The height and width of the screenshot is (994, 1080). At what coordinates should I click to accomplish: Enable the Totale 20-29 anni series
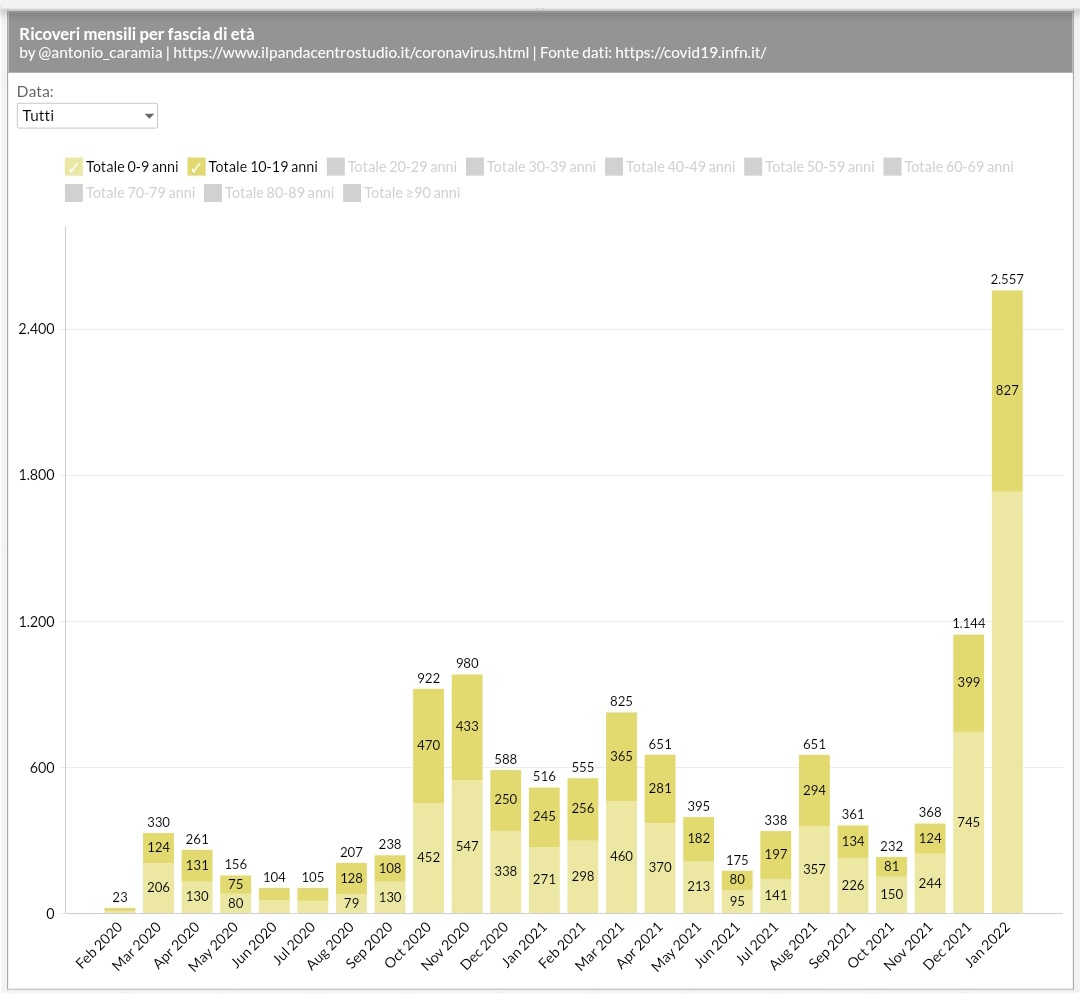tap(336, 167)
